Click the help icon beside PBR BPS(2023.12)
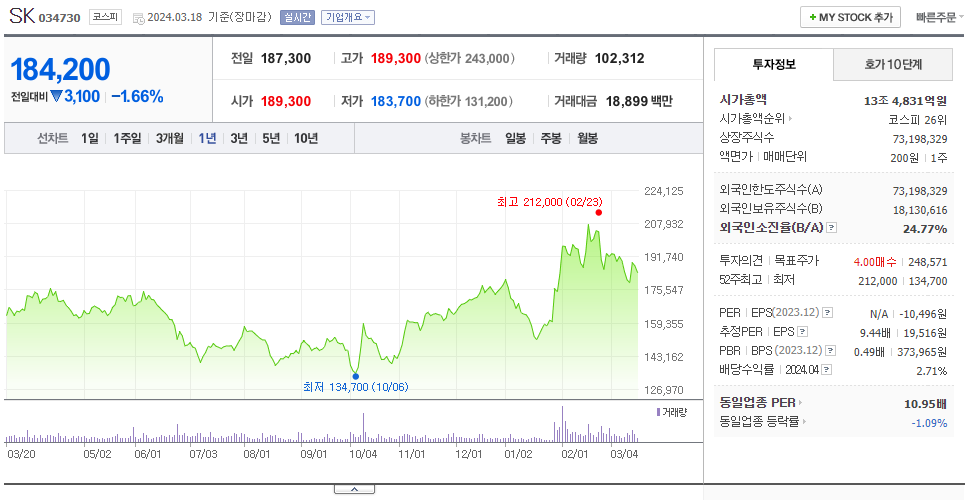The image size is (968, 500). click(830, 351)
